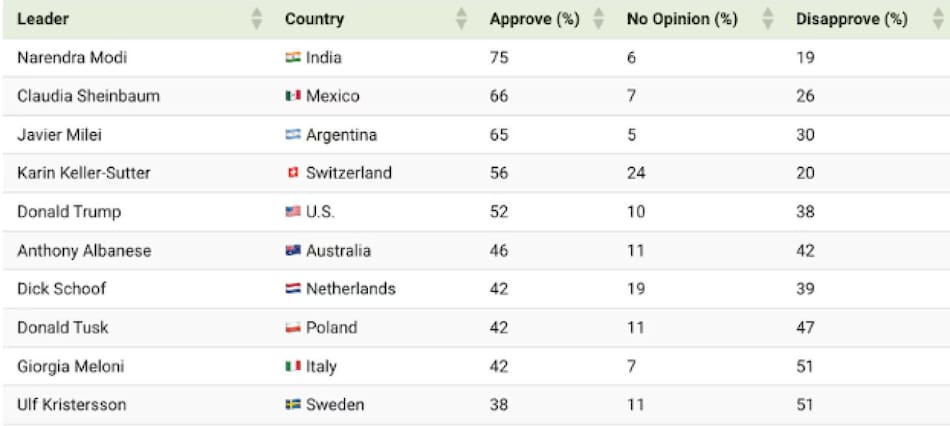Screen dimensions: 950x426
Task: Click the Argentina flag icon
Action: tap(293, 135)
